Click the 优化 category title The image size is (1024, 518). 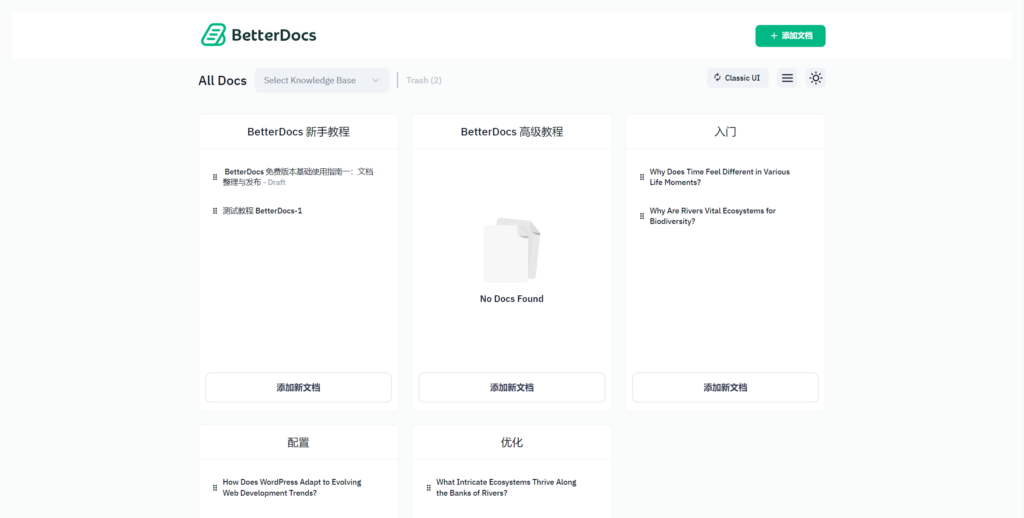click(x=512, y=443)
